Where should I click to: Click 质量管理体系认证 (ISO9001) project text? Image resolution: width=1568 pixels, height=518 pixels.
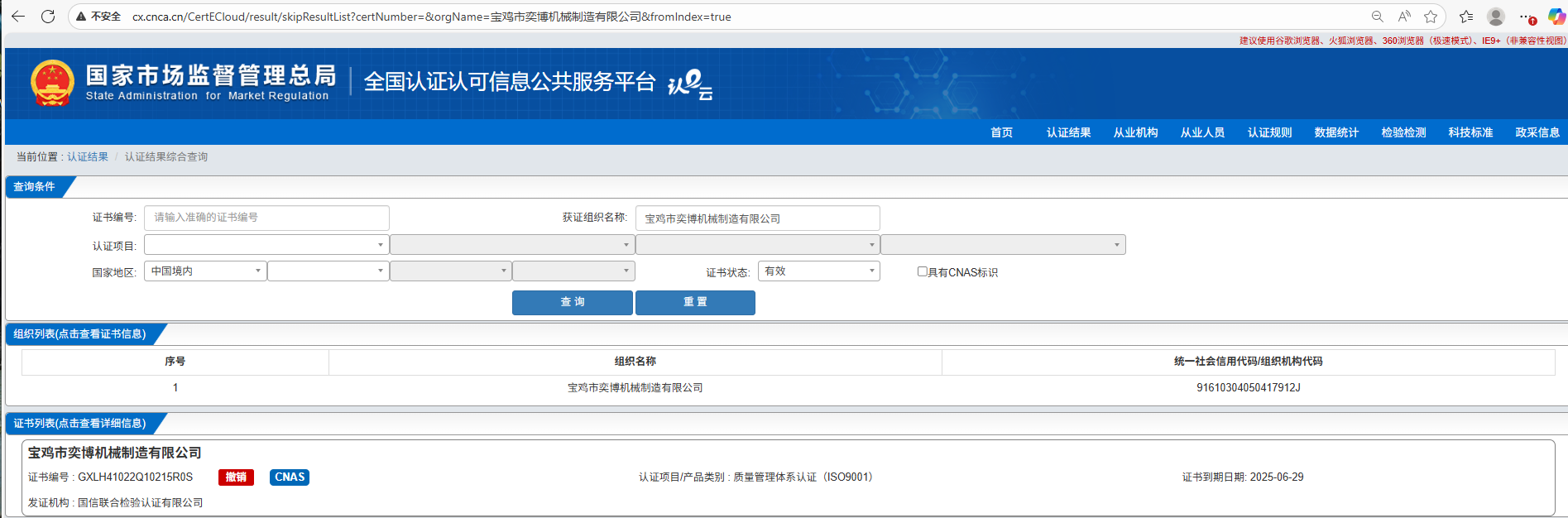[x=805, y=477]
